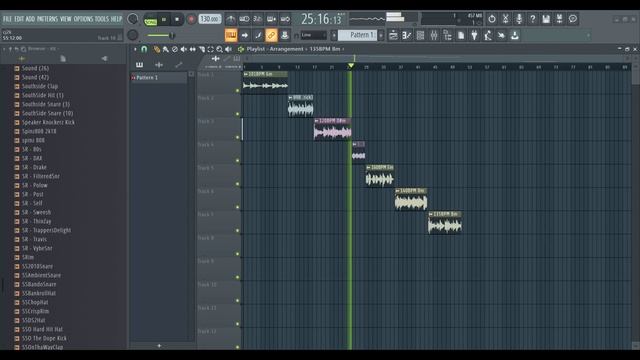This screenshot has width=640, height=360.
Task: Select the Mute tool in playlist toolbar
Action: click(x=184, y=49)
